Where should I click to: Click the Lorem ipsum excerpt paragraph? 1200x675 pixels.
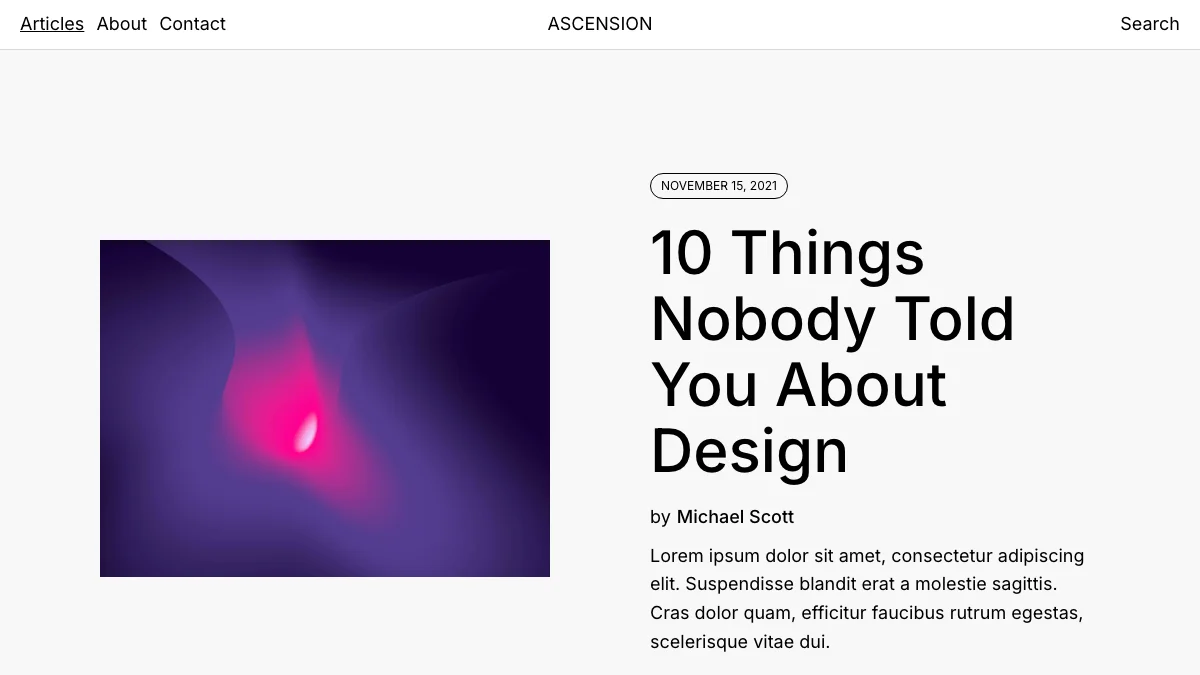(x=867, y=598)
